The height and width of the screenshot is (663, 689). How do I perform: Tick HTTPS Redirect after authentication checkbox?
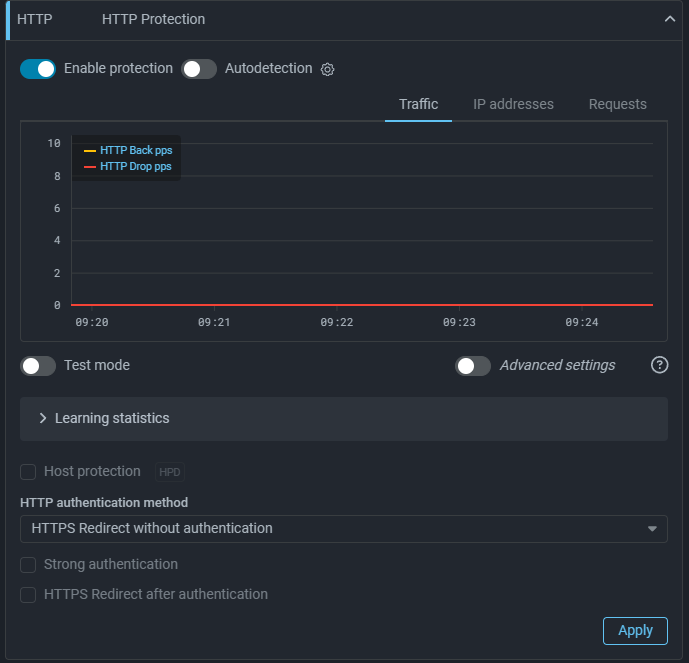[x=28, y=595]
